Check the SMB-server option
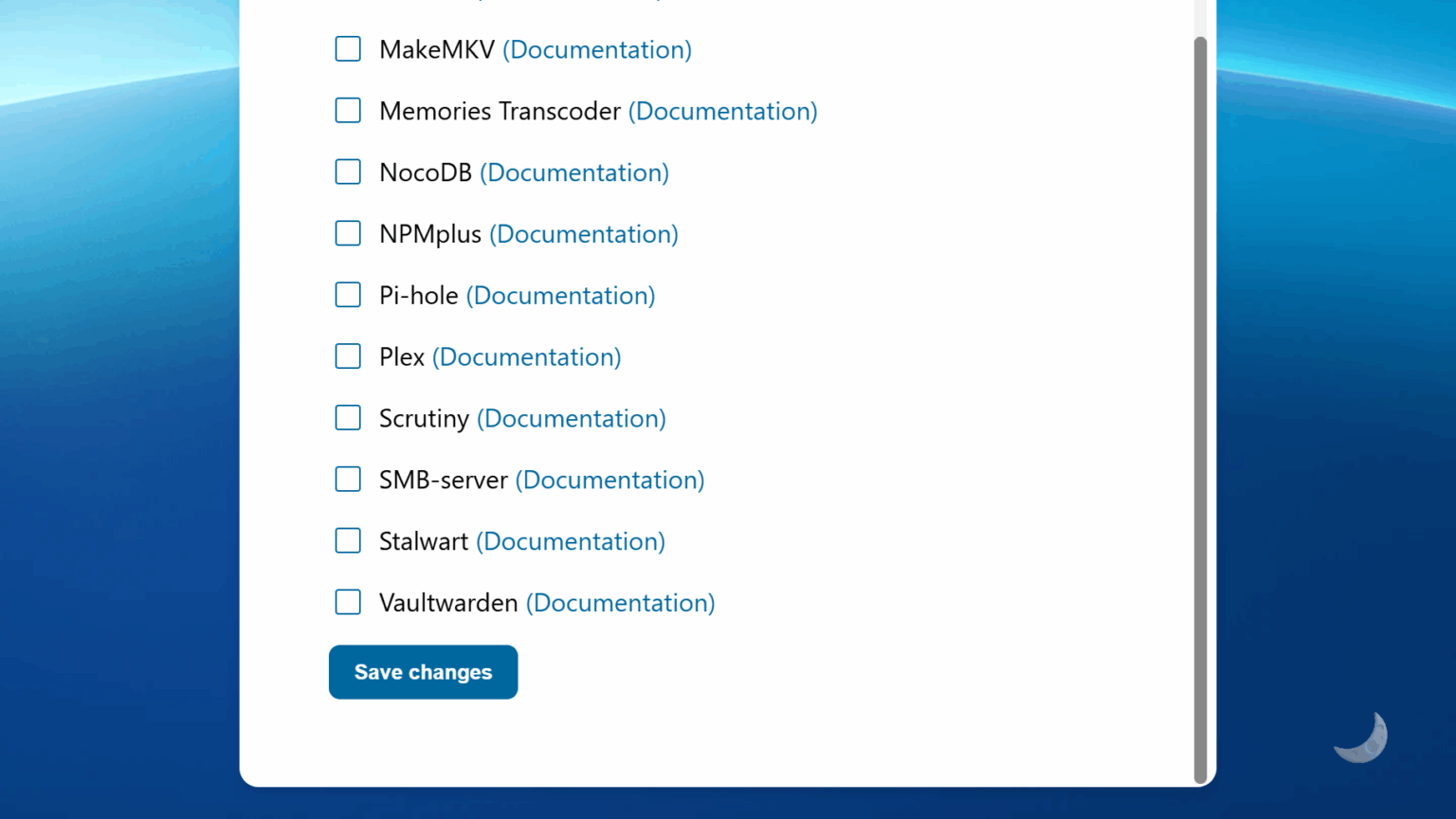Viewport: 1456px width, 819px height. tap(348, 479)
